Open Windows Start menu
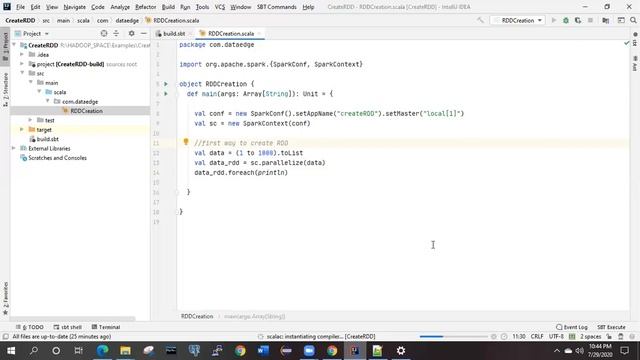 tap(11, 351)
